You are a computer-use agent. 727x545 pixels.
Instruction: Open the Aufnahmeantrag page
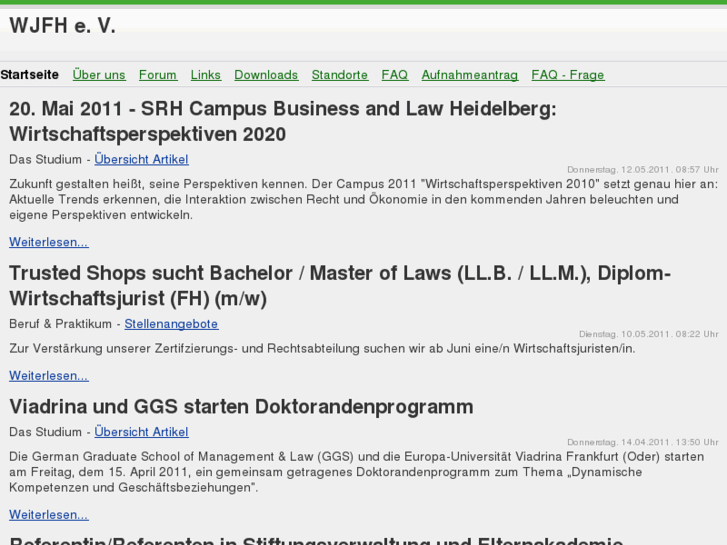(x=470, y=75)
